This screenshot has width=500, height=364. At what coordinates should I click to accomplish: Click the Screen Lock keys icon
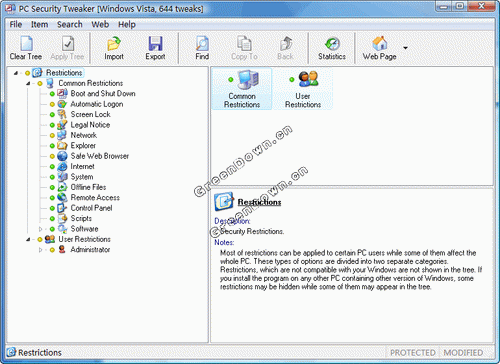[x=62, y=114]
